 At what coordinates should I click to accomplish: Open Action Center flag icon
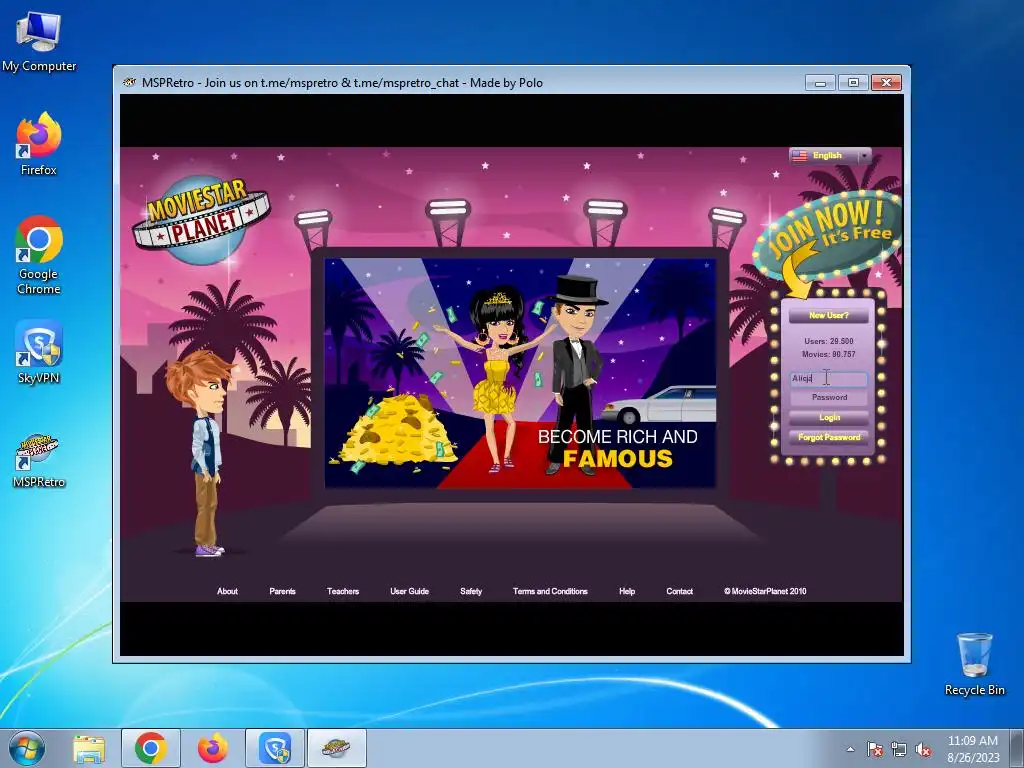[x=874, y=749]
